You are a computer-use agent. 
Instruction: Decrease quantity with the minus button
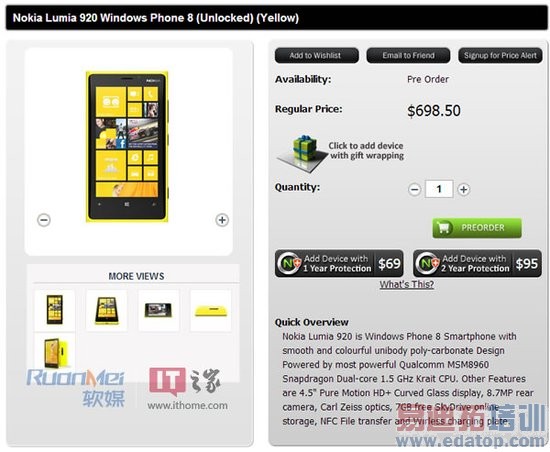point(414,190)
